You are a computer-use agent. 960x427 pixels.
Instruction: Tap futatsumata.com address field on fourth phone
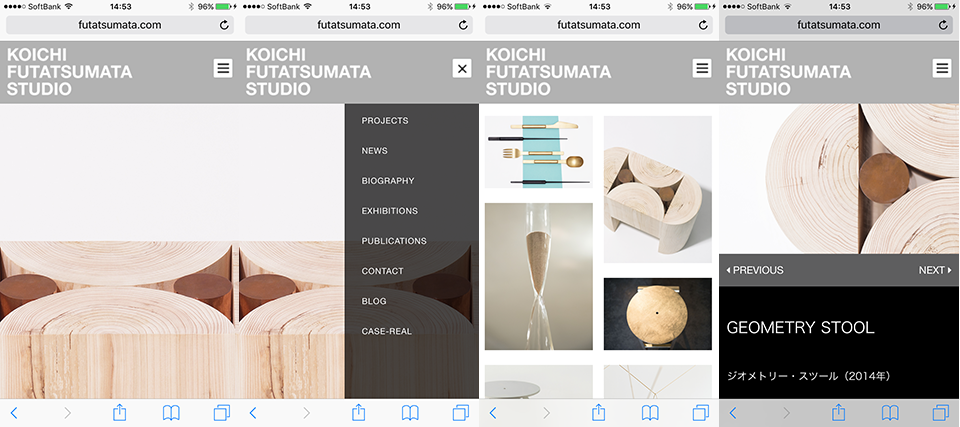click(839, 25)
